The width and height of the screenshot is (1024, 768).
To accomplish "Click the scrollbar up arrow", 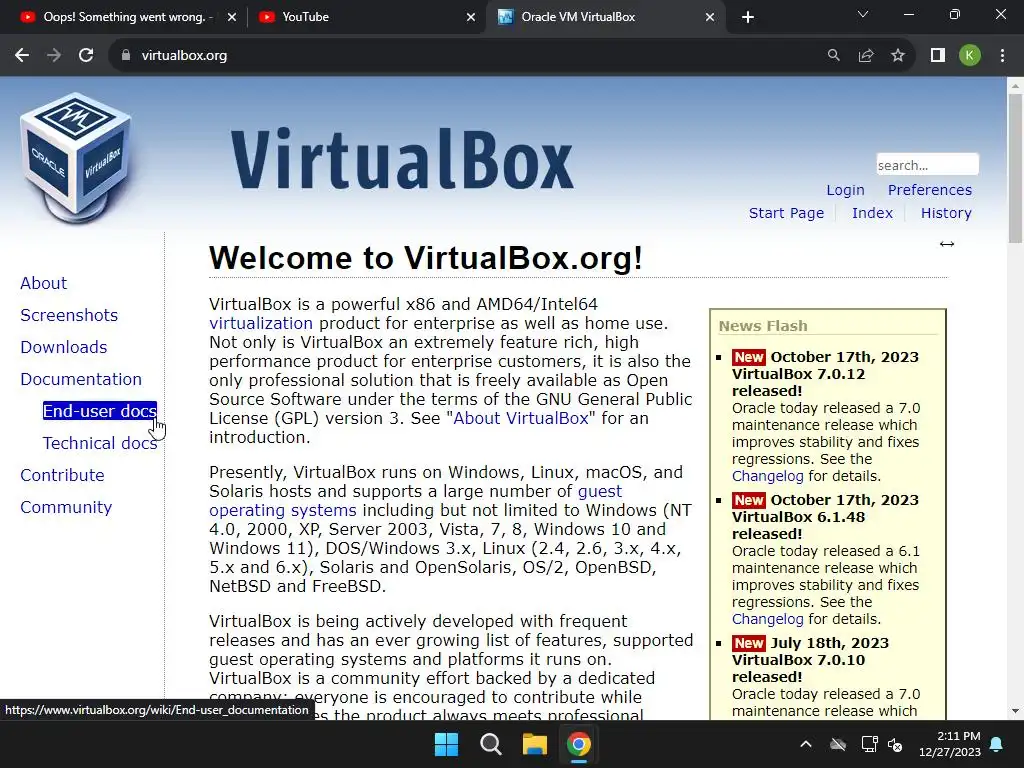I will click(1015, 86).
